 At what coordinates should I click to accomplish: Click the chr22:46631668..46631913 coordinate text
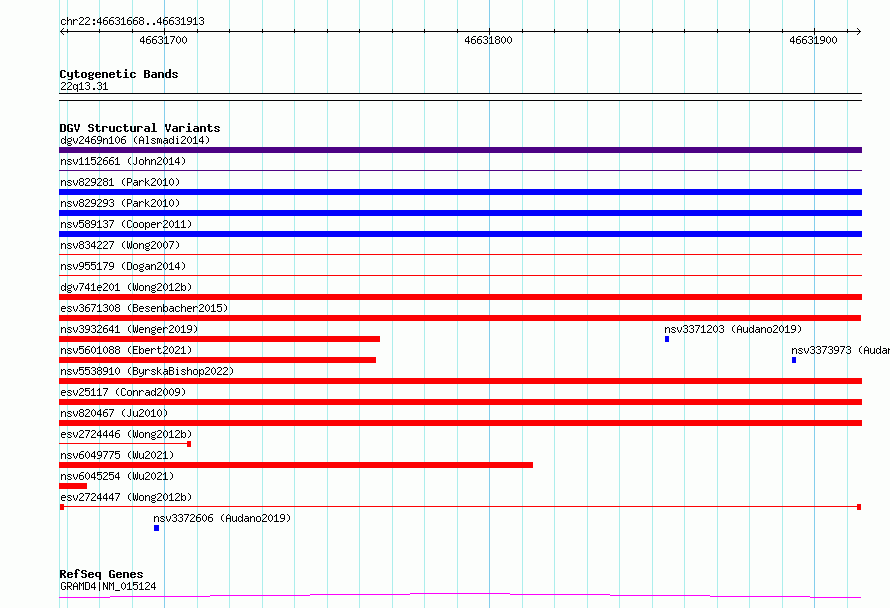point(132,21)
